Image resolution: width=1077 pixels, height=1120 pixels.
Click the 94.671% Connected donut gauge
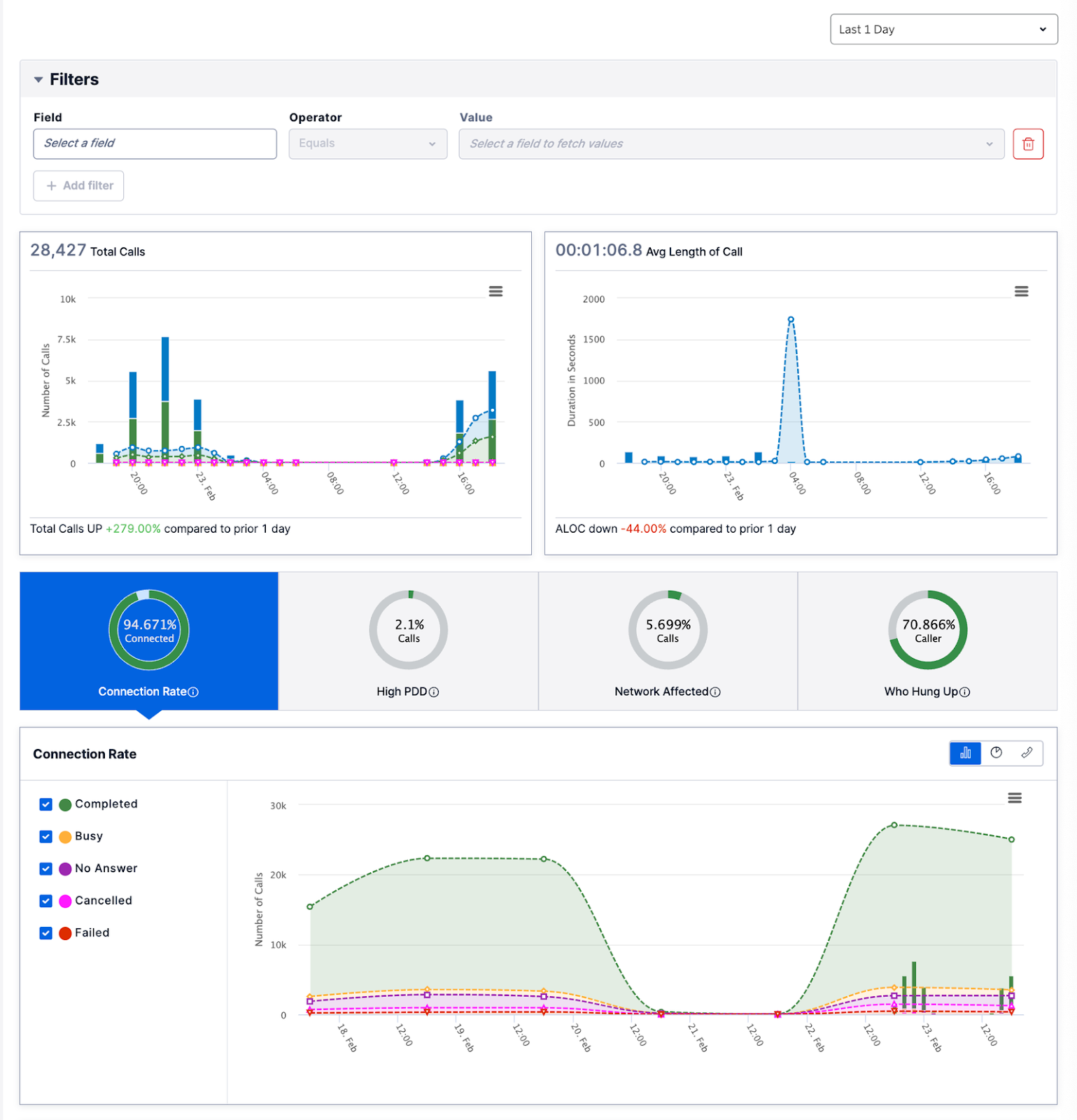(x=149, y=630)
